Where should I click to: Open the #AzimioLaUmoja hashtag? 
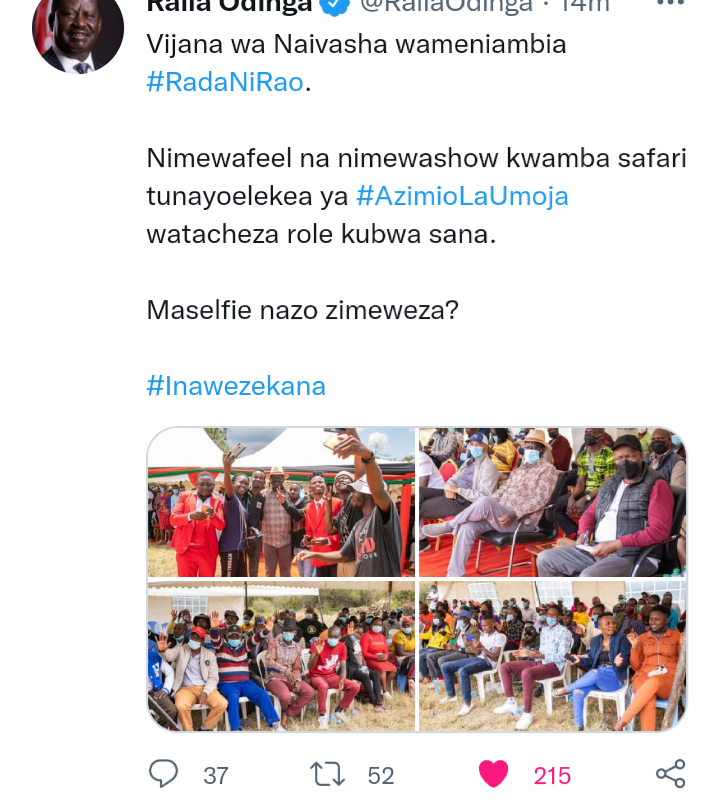pyautogui.click(x=462, y=197)
